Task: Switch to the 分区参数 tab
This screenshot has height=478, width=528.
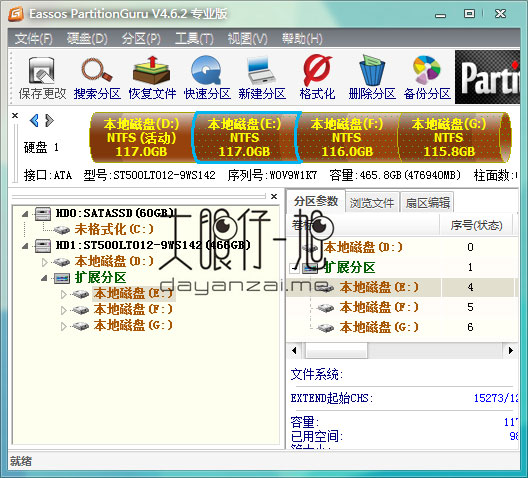Action: (316, 201)
